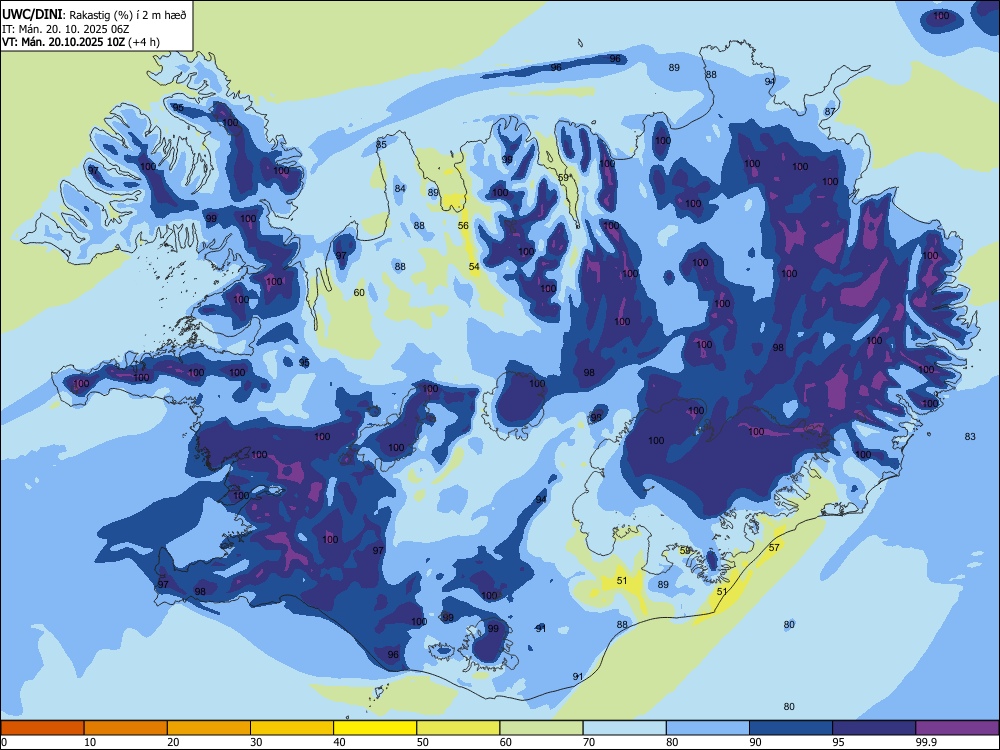Viewport: 1000px width, 750px height.
Task: Click the 30–40 golden legend swatch
Action: point(292,728)
